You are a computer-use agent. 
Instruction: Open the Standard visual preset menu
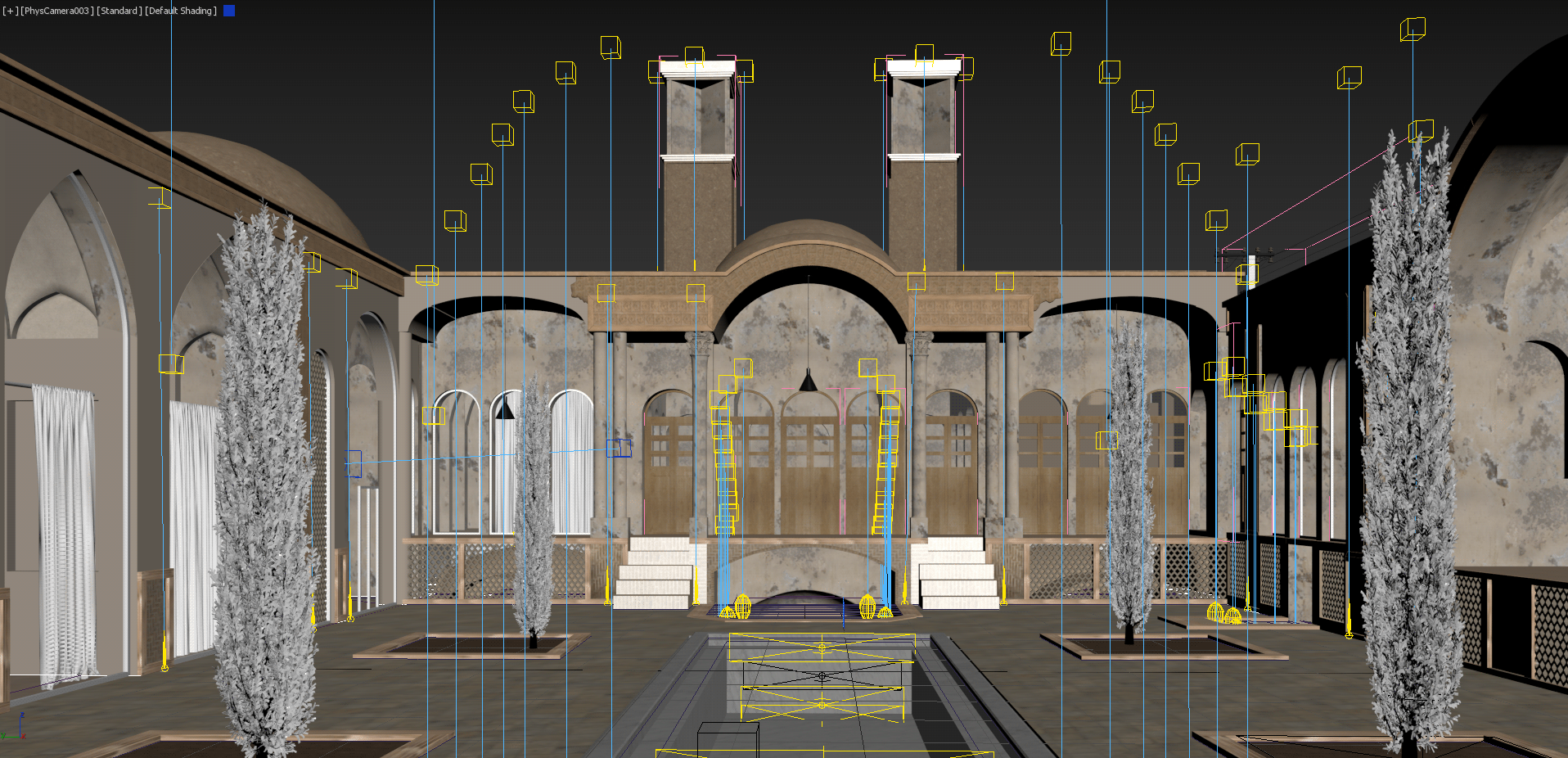[x=119, y=11]
